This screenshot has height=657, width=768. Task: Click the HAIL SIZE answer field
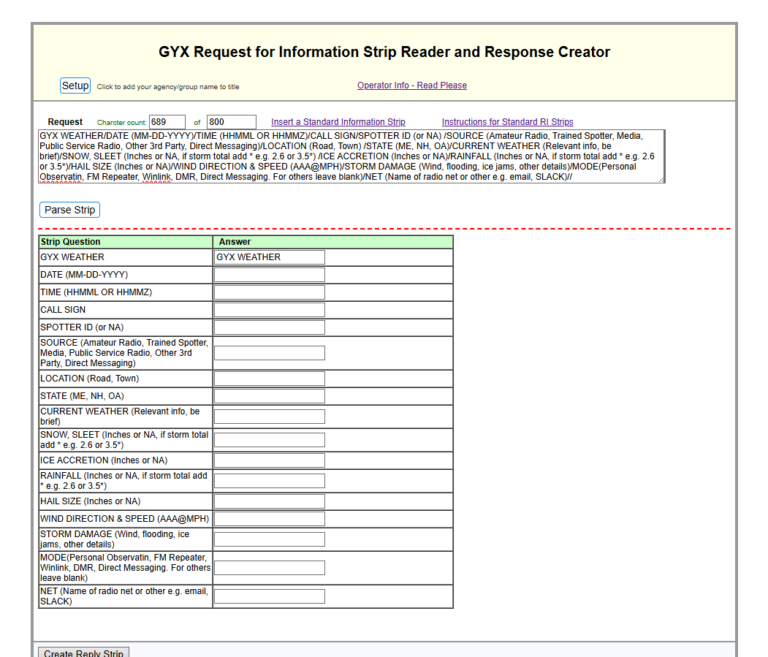(x=269, y=502)
